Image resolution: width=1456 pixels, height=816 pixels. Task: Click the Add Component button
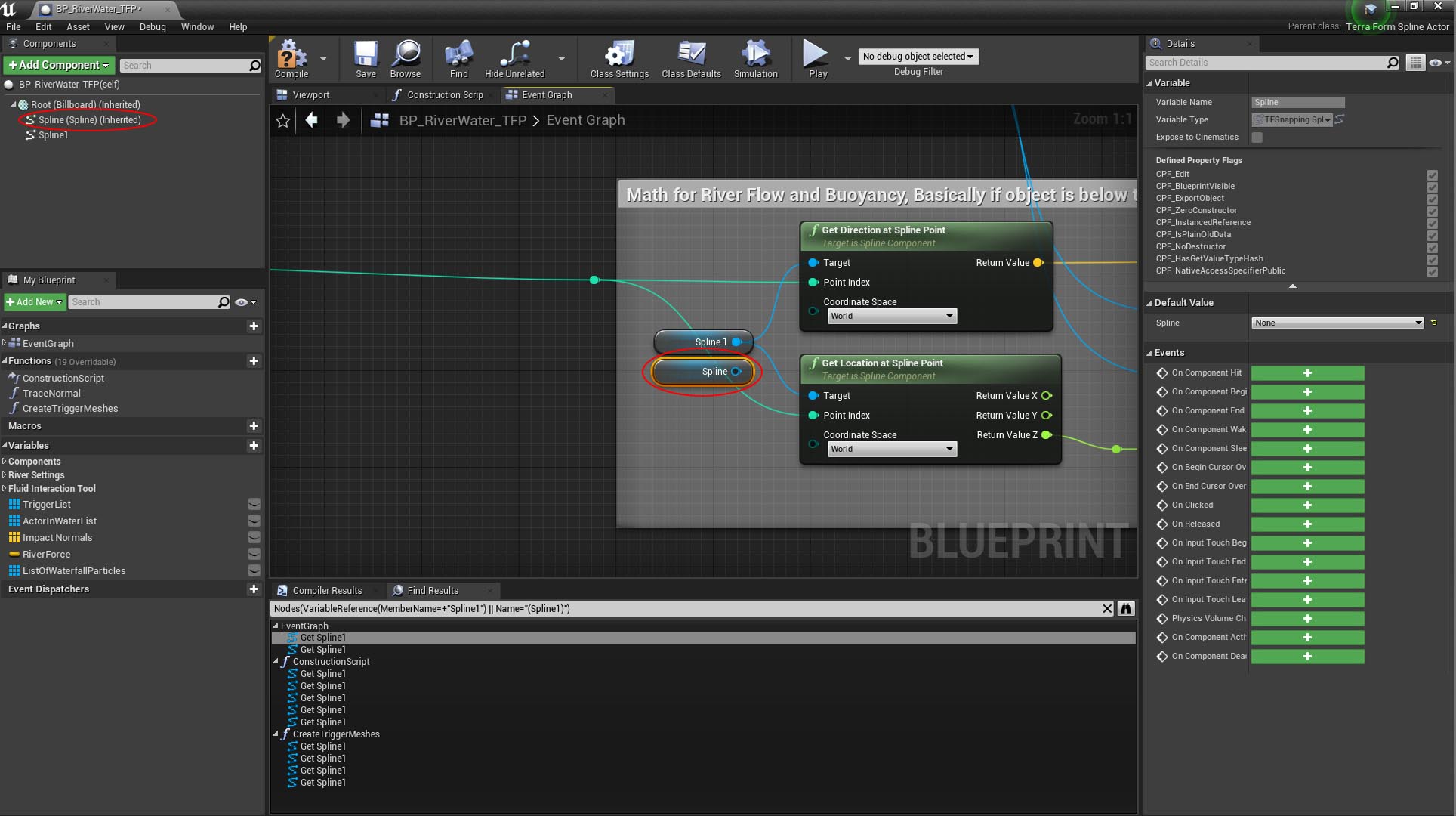point(59,65)
